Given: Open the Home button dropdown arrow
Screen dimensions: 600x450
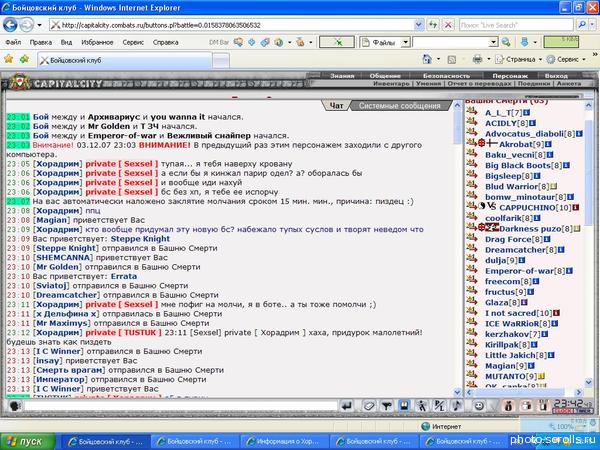Looking at the screenshot, I should [x=439, y=60].
